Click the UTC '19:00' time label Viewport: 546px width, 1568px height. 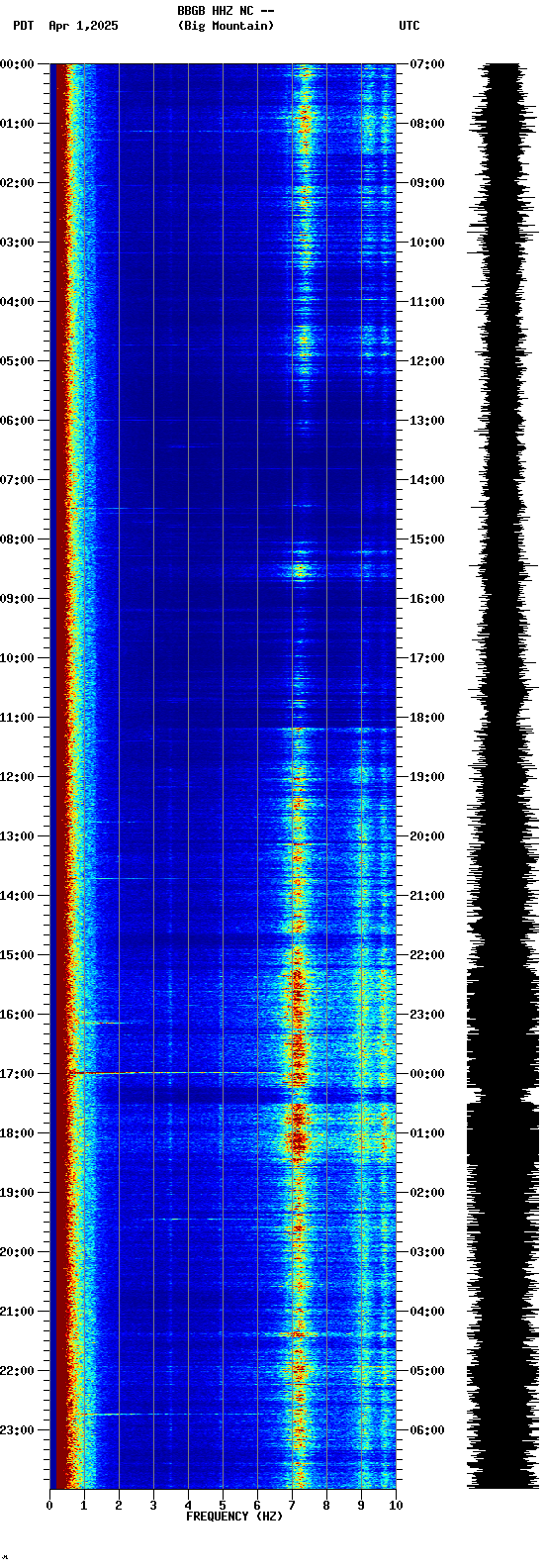pos(426,777)
